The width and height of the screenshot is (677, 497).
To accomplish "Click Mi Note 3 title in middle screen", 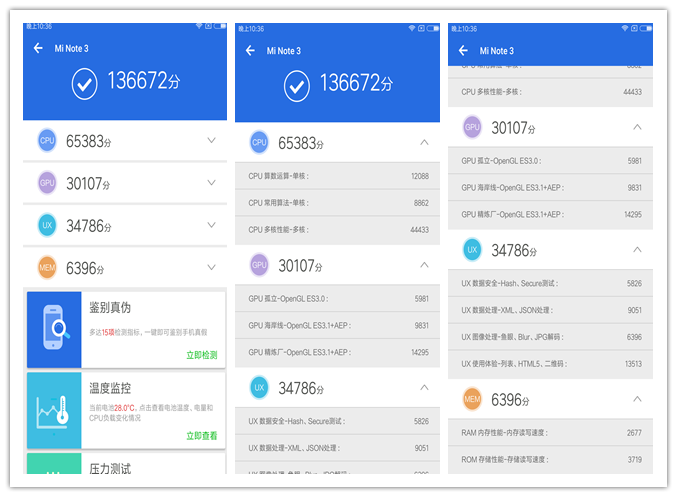I will [284, 51].
